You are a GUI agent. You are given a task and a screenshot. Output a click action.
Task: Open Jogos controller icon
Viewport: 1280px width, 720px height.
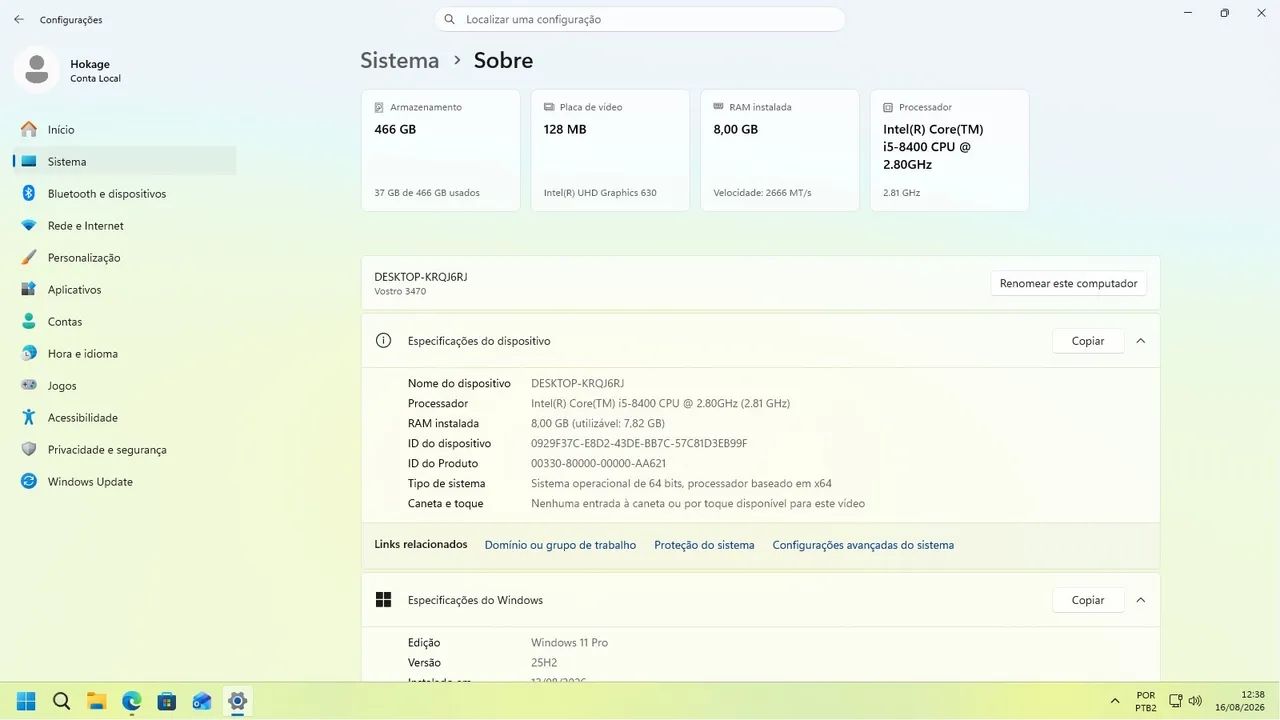[29, 385]
